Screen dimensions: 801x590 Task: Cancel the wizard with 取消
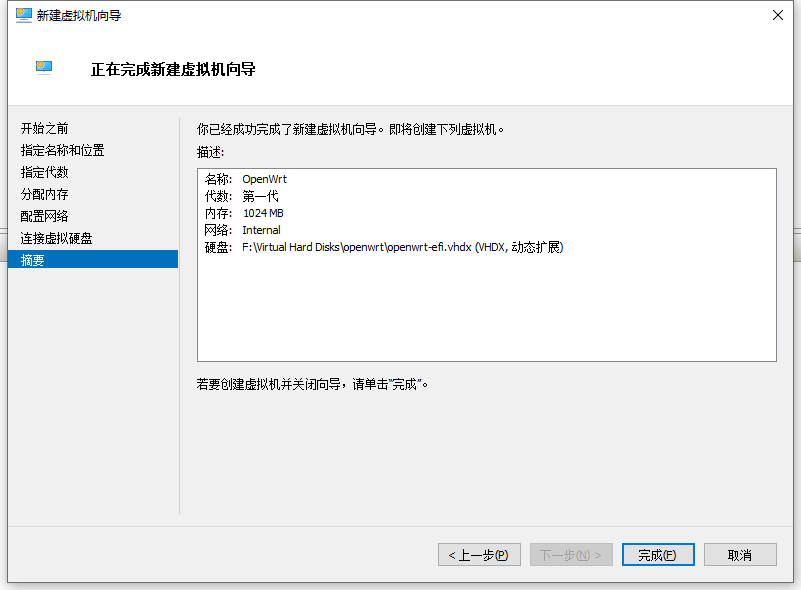coord(740,555)
